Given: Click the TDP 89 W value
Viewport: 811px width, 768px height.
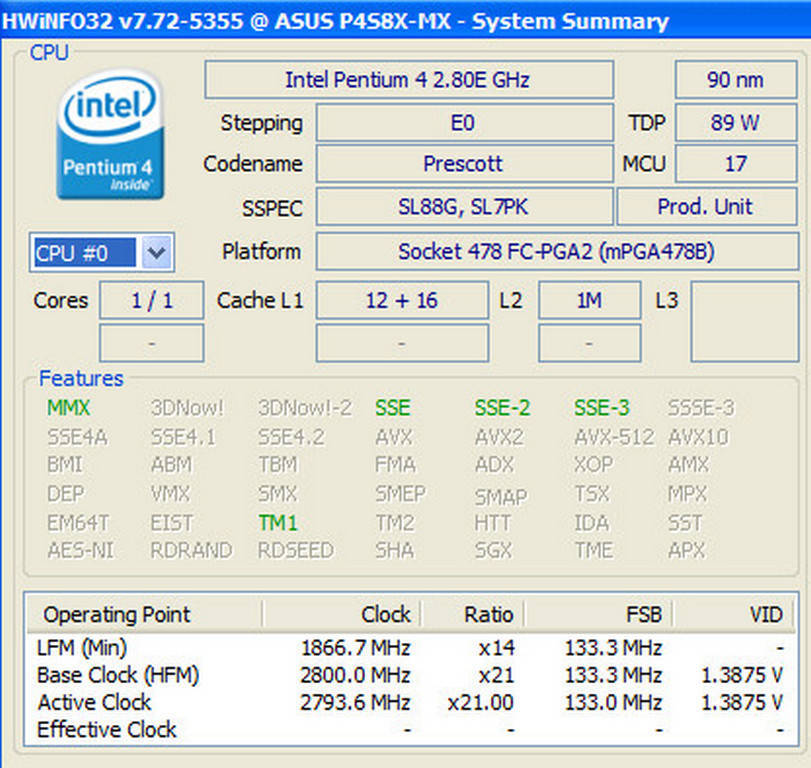Looking at the screenshot, I should click(x=734, y=123).
